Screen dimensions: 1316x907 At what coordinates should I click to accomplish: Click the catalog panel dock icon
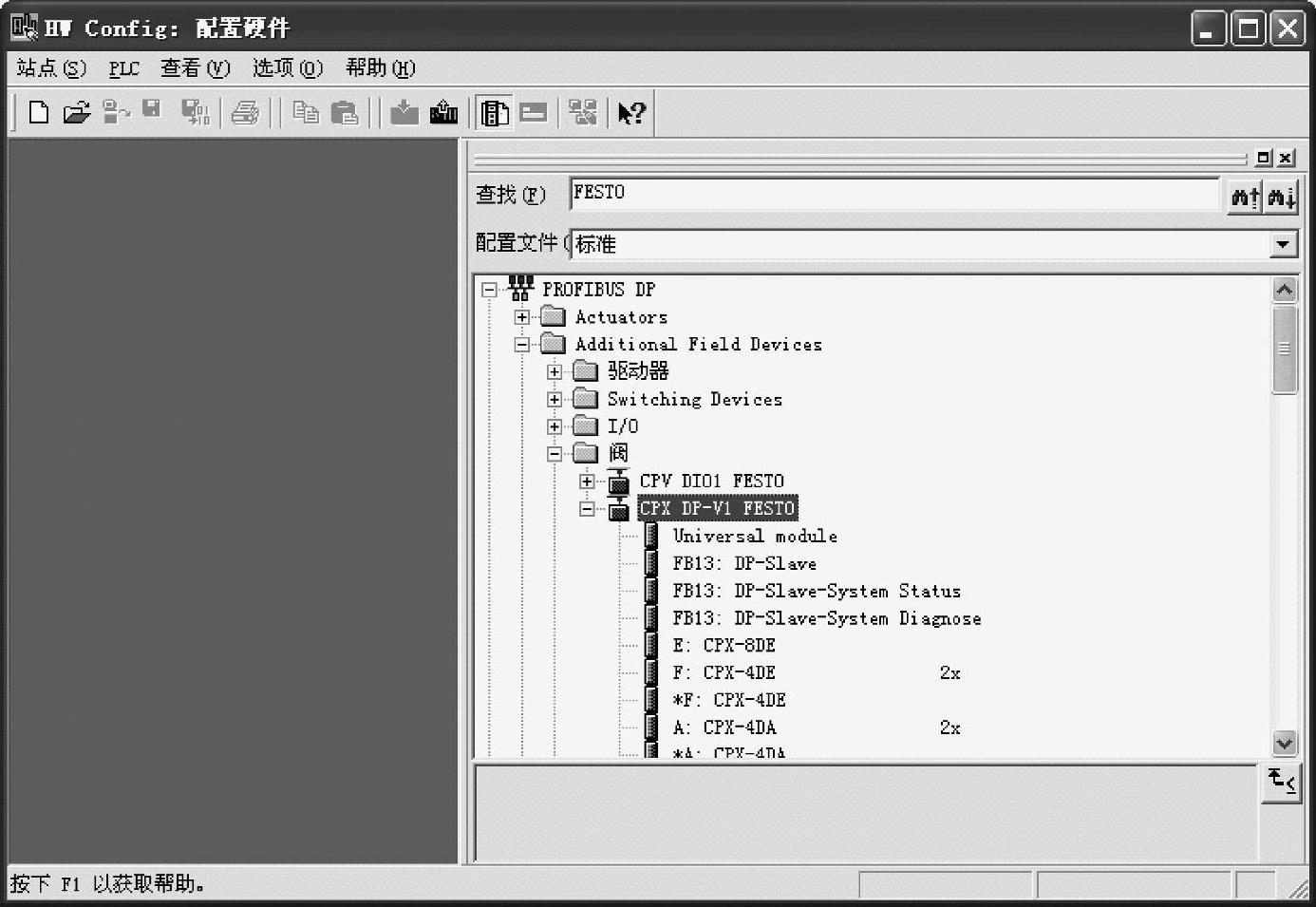point(1264,158)
